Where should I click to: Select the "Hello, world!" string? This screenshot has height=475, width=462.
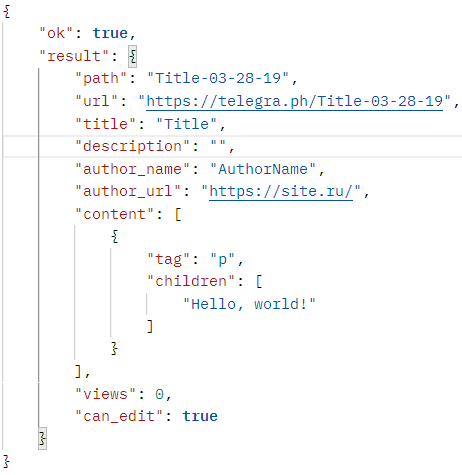click(249, 304)
